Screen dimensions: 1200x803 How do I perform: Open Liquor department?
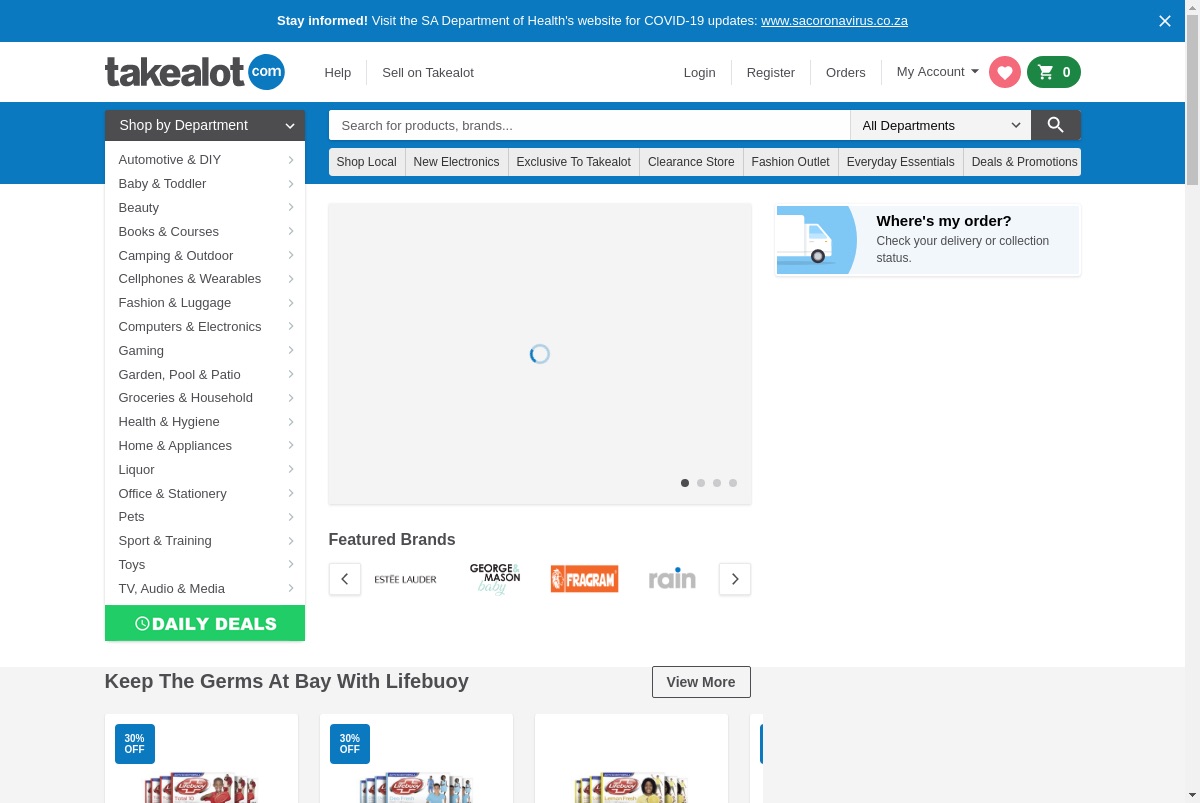tap(205, 470)
